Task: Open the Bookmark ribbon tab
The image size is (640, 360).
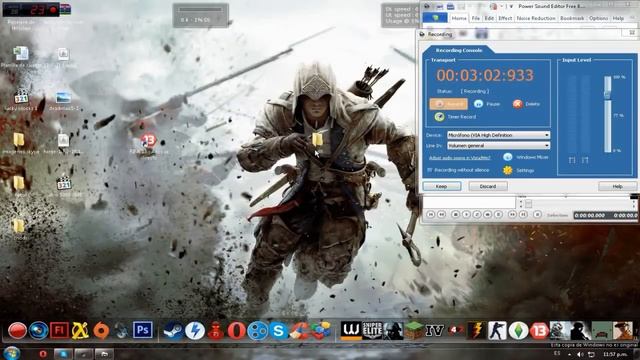Action: point(572,18)
